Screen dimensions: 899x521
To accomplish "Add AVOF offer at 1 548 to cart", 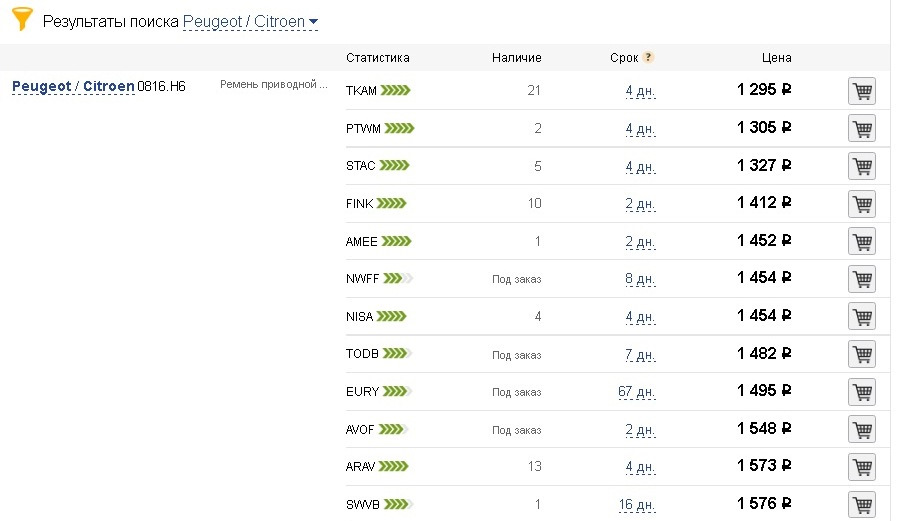I will click(x=862, y=429).
